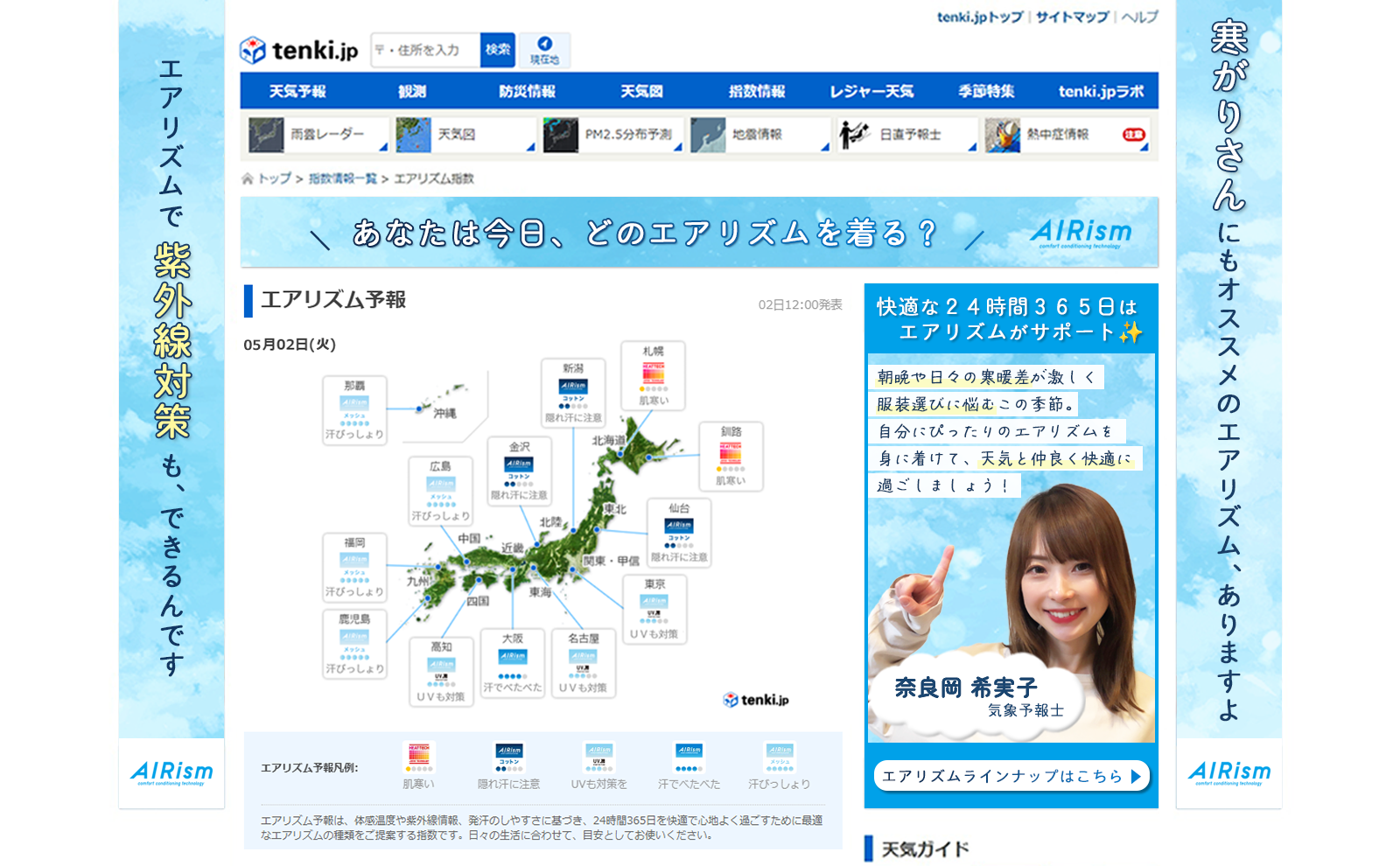Screen dimensions: 1400x866
Task: Click the address search input field
Action: [425, 50]
